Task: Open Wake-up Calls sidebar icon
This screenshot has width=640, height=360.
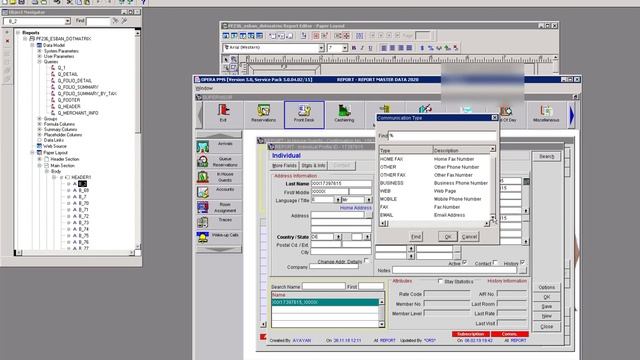Action: (x=203, y=237)
